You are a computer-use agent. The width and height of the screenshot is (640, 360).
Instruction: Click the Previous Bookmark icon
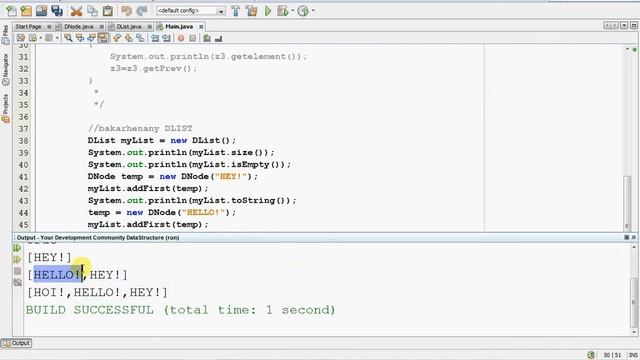(117, 38)
